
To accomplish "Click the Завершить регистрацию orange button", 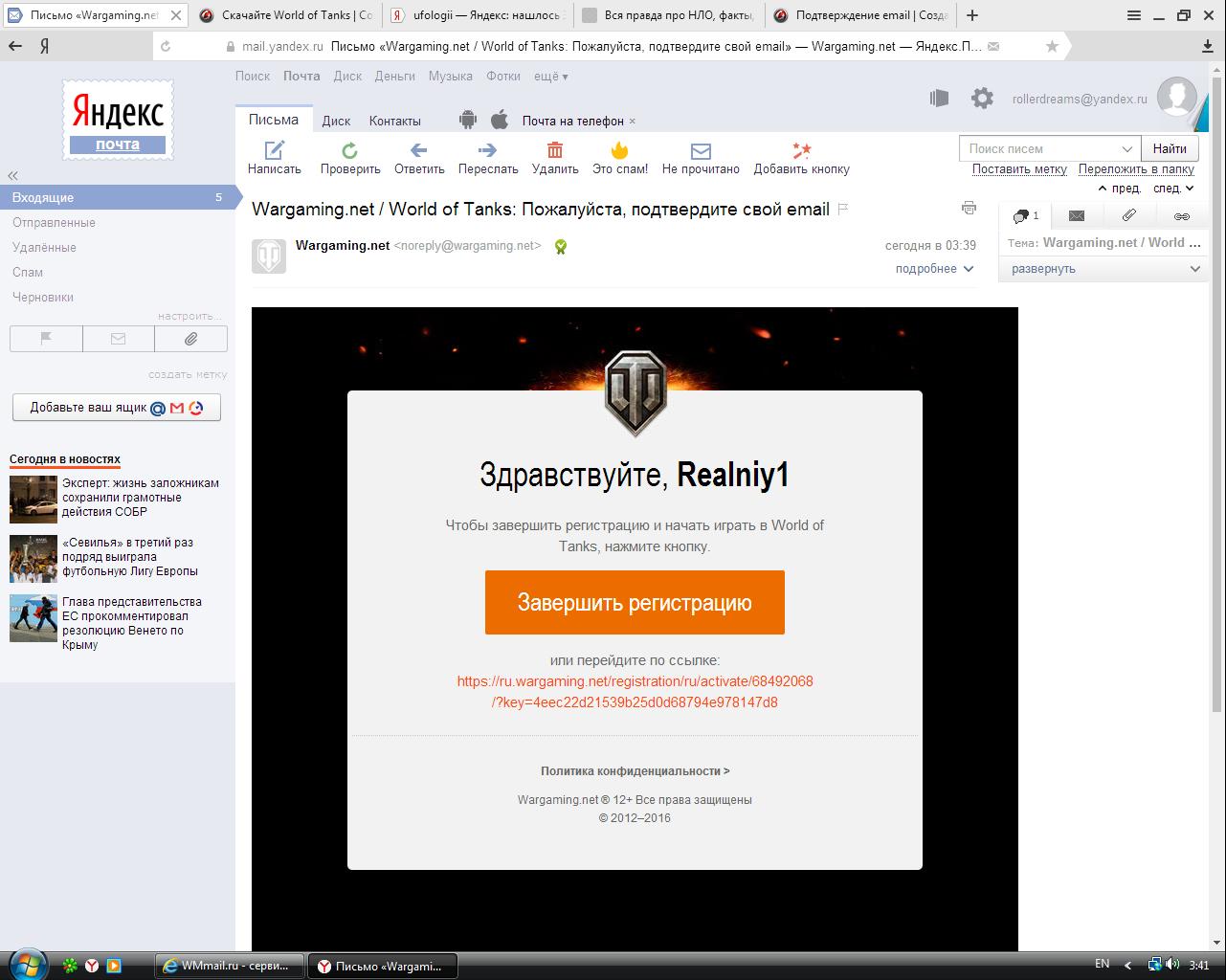I will 635,603.
